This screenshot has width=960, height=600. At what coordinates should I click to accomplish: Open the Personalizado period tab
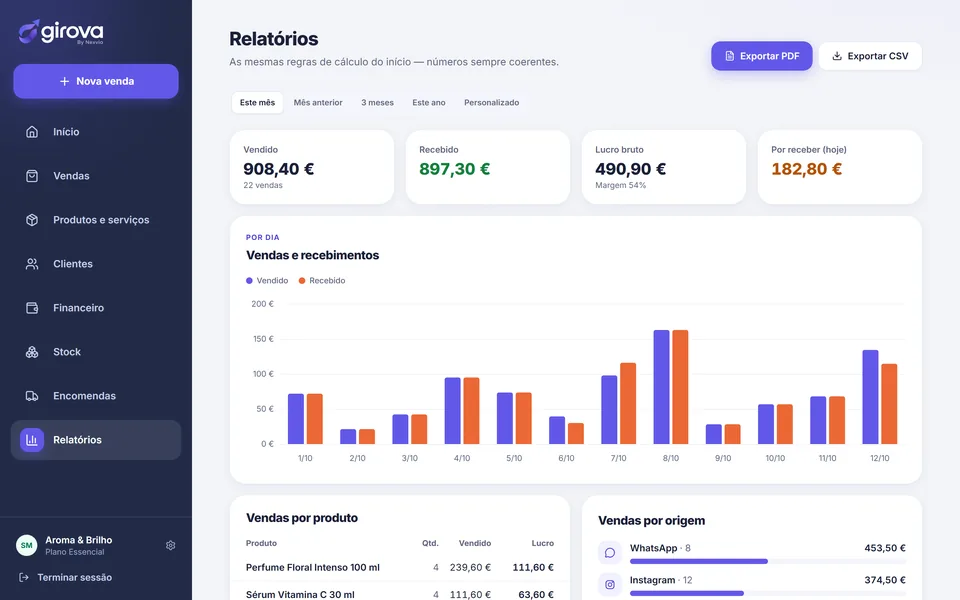(x=492, y=102)
